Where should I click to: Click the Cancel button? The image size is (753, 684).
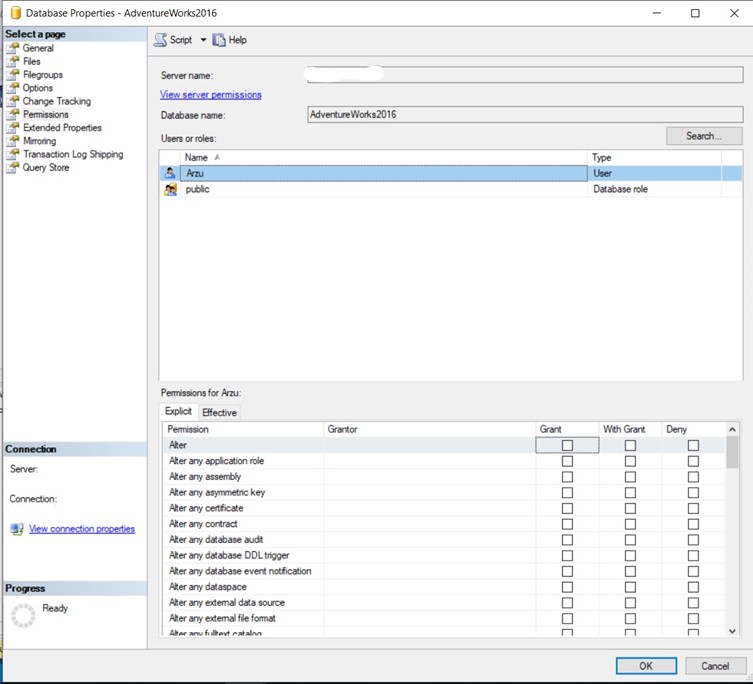tap(715, 666)
